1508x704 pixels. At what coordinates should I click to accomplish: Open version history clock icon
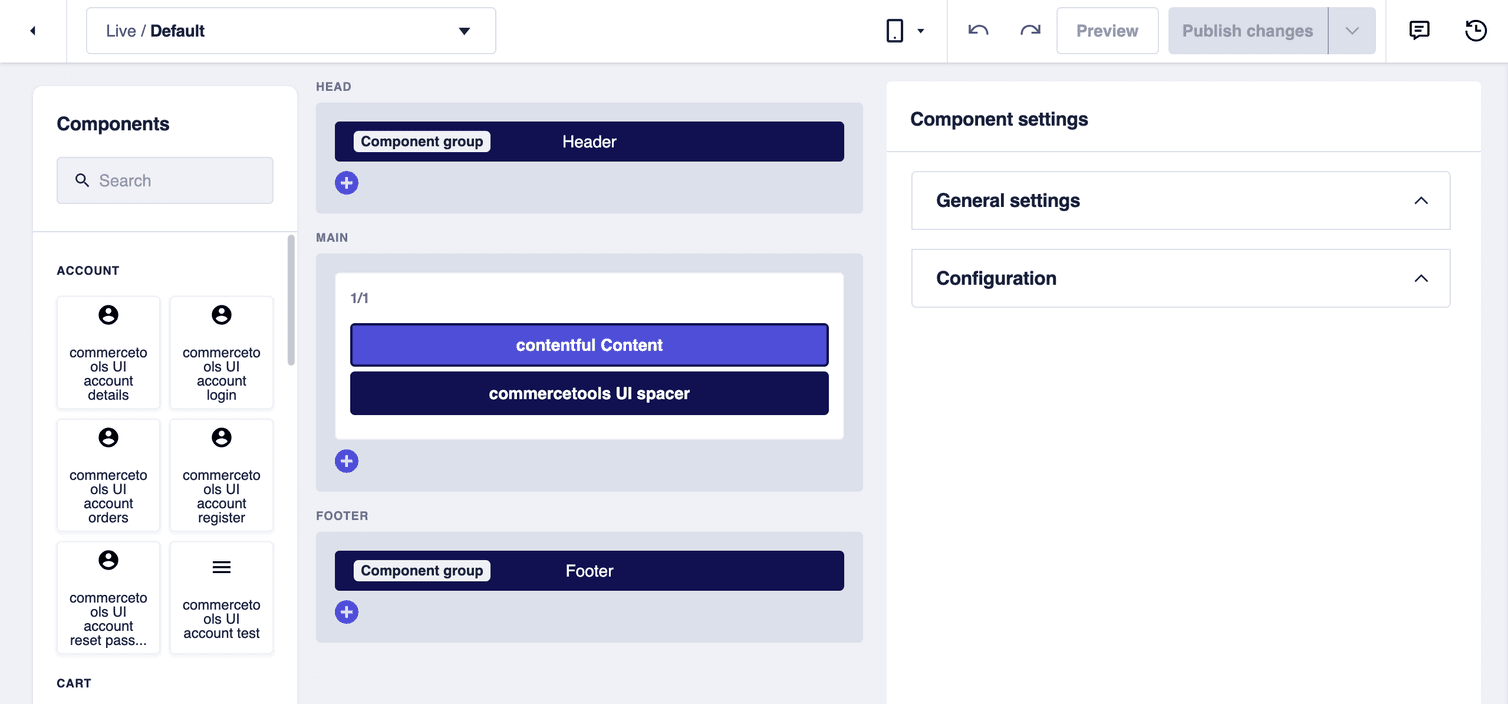[1475, 30]
